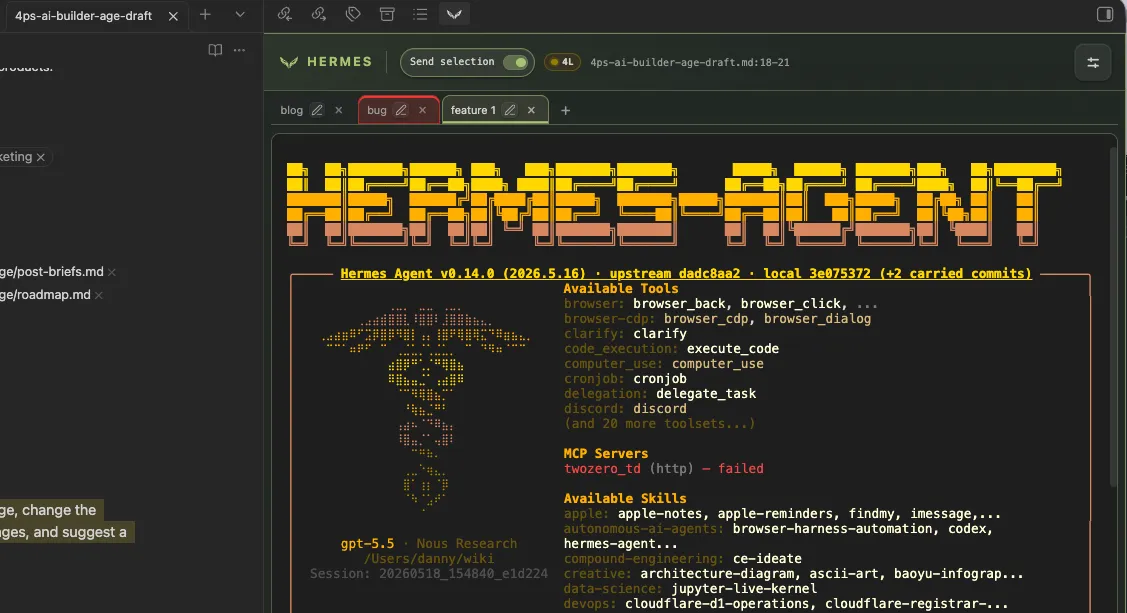Image resolution: width=1127 pixels, height=613 pixels.
Task: Remove the roadmap.md entry
Action: (98, 295)
